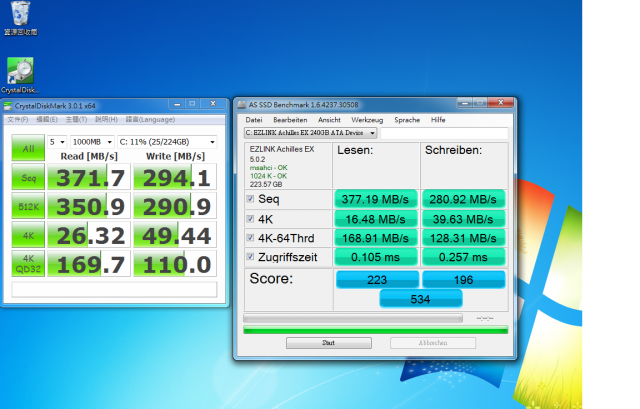Click the Seq write value 294.1

(x=175, y=177)
